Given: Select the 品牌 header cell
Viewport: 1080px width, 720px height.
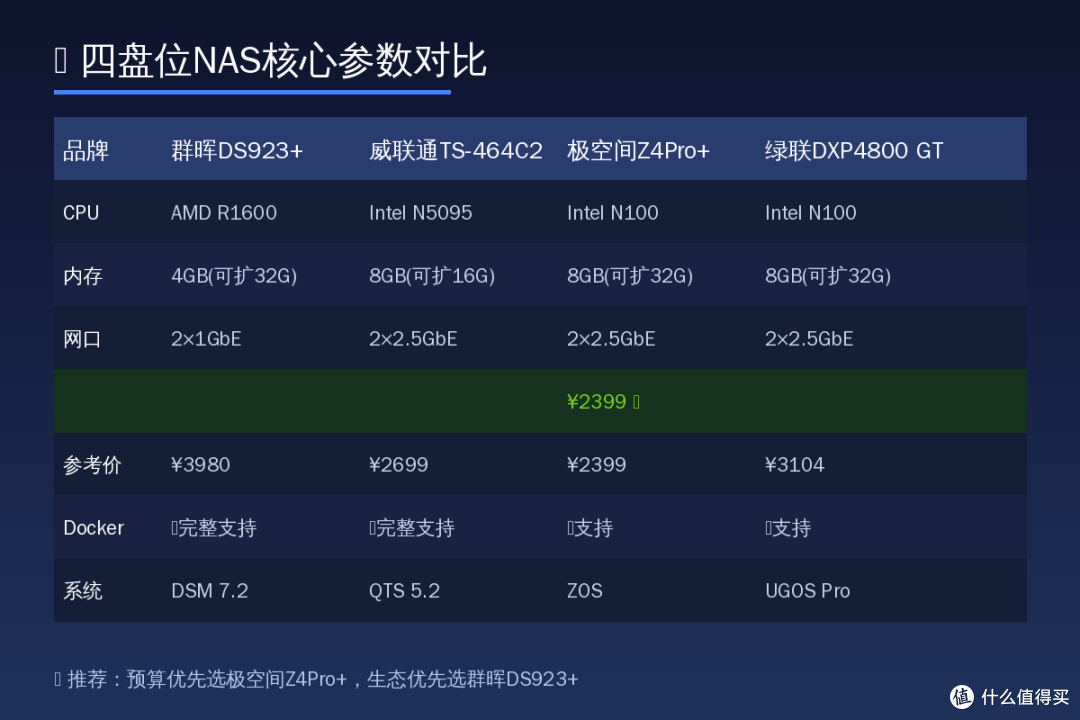Looking at the screenshot, I should point(85,150).
